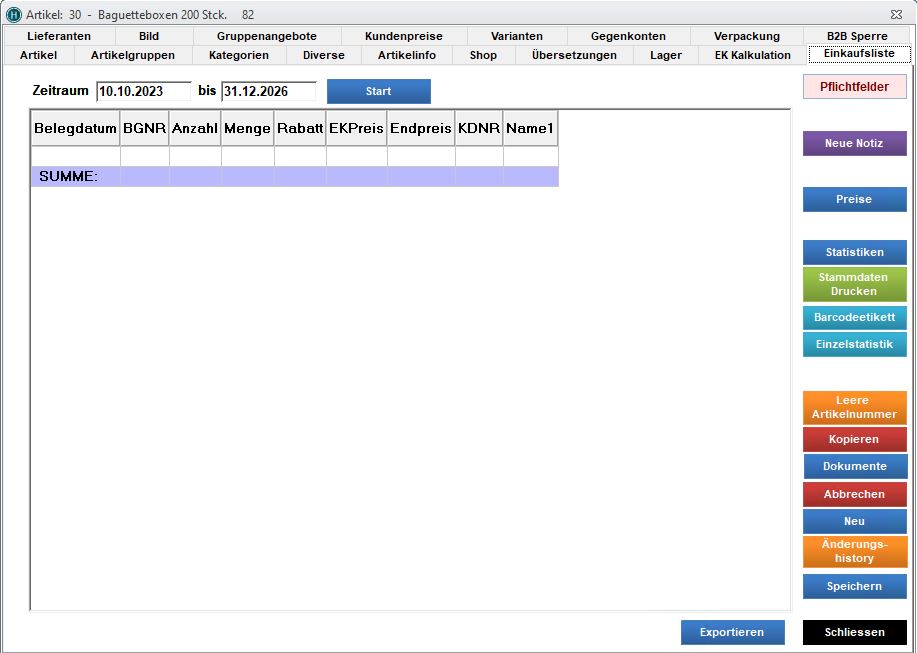Create a Neue Notiz
Image resolution: width=917 pixels, height=653 pixels.
pos(854,144)
